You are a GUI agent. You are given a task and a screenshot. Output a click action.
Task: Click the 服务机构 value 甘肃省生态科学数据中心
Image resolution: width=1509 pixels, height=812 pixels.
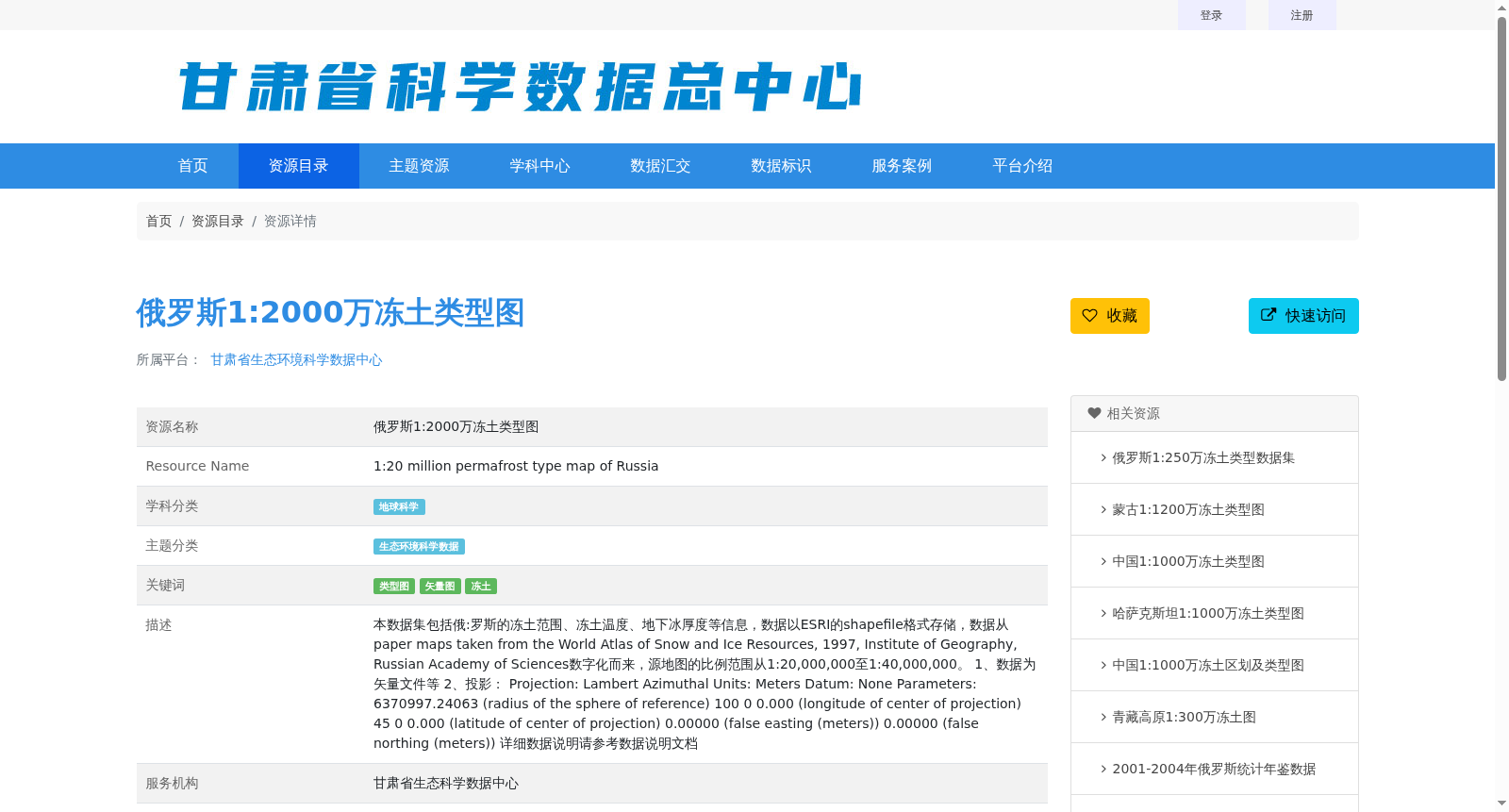(x=446, y=783)
